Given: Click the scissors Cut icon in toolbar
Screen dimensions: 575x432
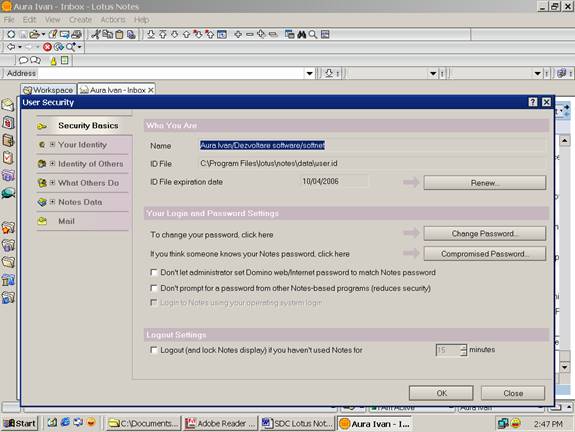Looking at the screenshot, I should (x=96, y=34).
